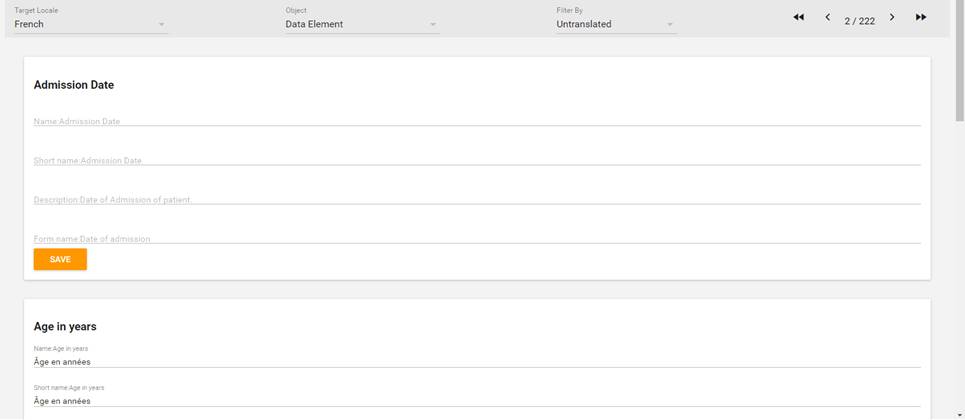Open the Target Locale dropdown set to French
Viewport: 965px width, 420px height.
(90, 24)
